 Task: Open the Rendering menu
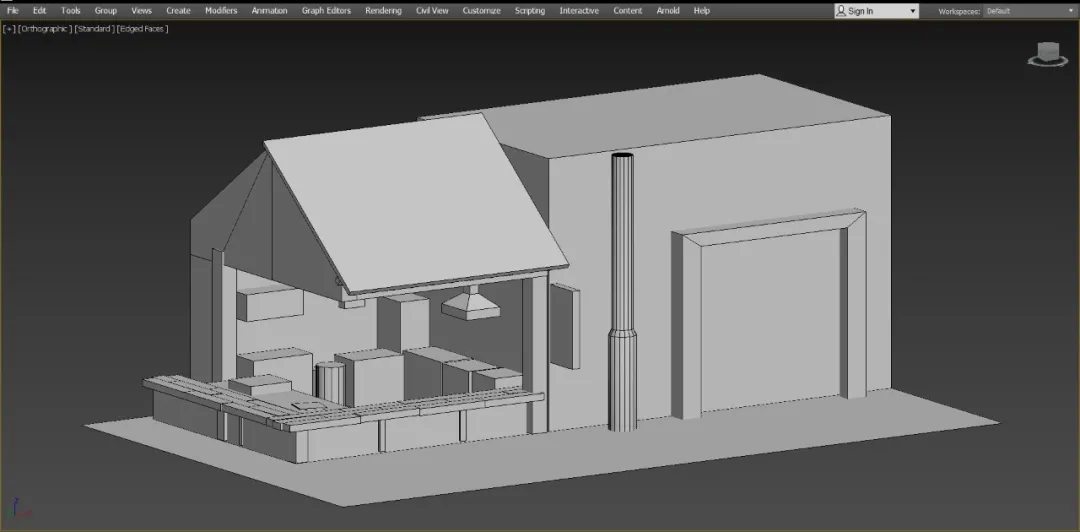pos(383,11)
